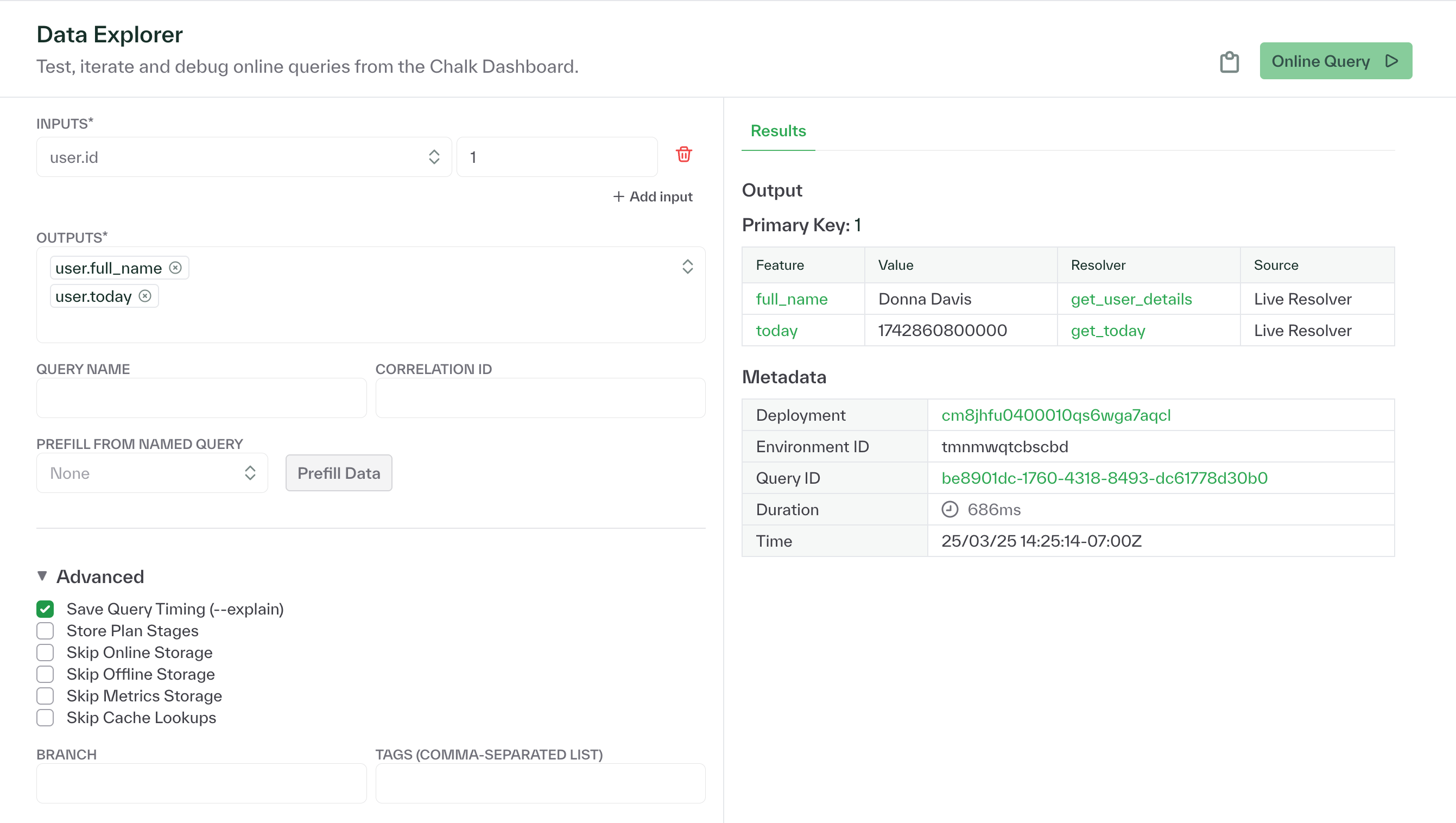Enable Store Plan Stages
This screenshot has width=1456, height=823.
pyautogui.click(x=45, y=630)
